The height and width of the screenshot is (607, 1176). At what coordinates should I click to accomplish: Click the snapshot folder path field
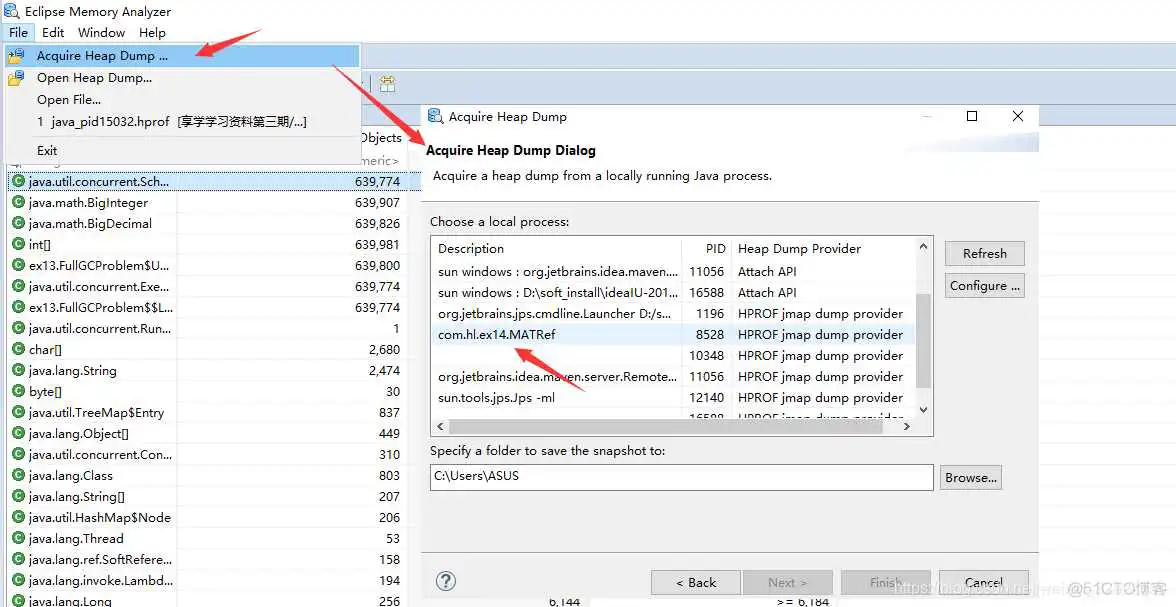(x=682, y=476)
